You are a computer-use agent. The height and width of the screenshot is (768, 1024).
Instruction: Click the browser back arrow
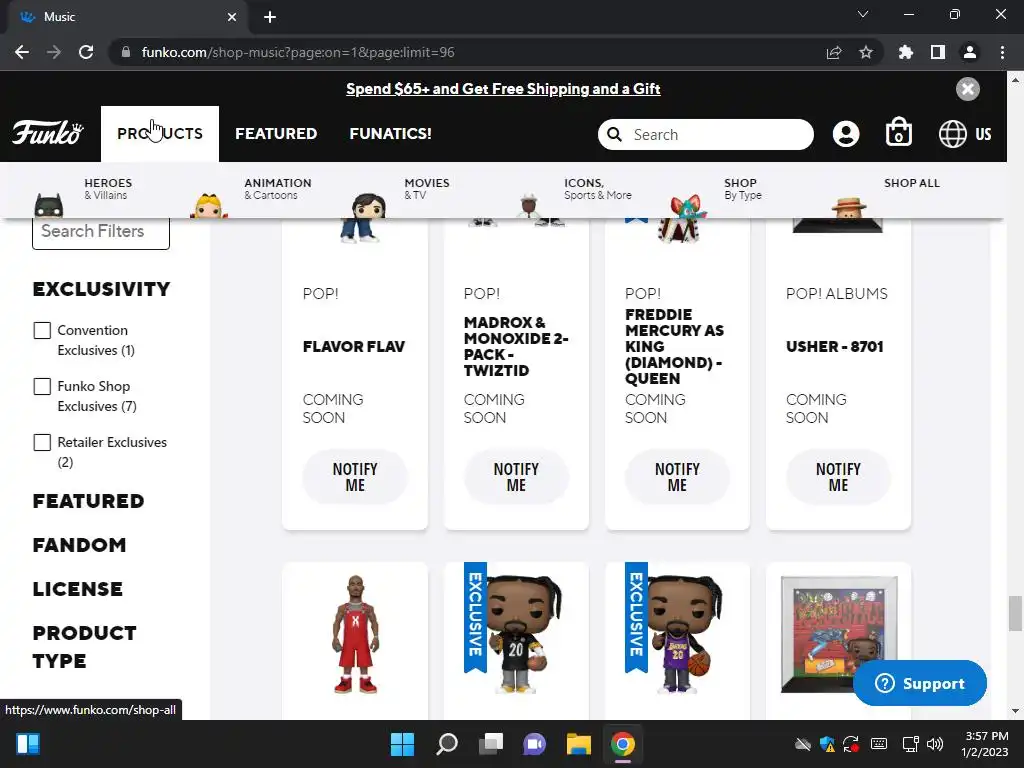click(22, 52)
